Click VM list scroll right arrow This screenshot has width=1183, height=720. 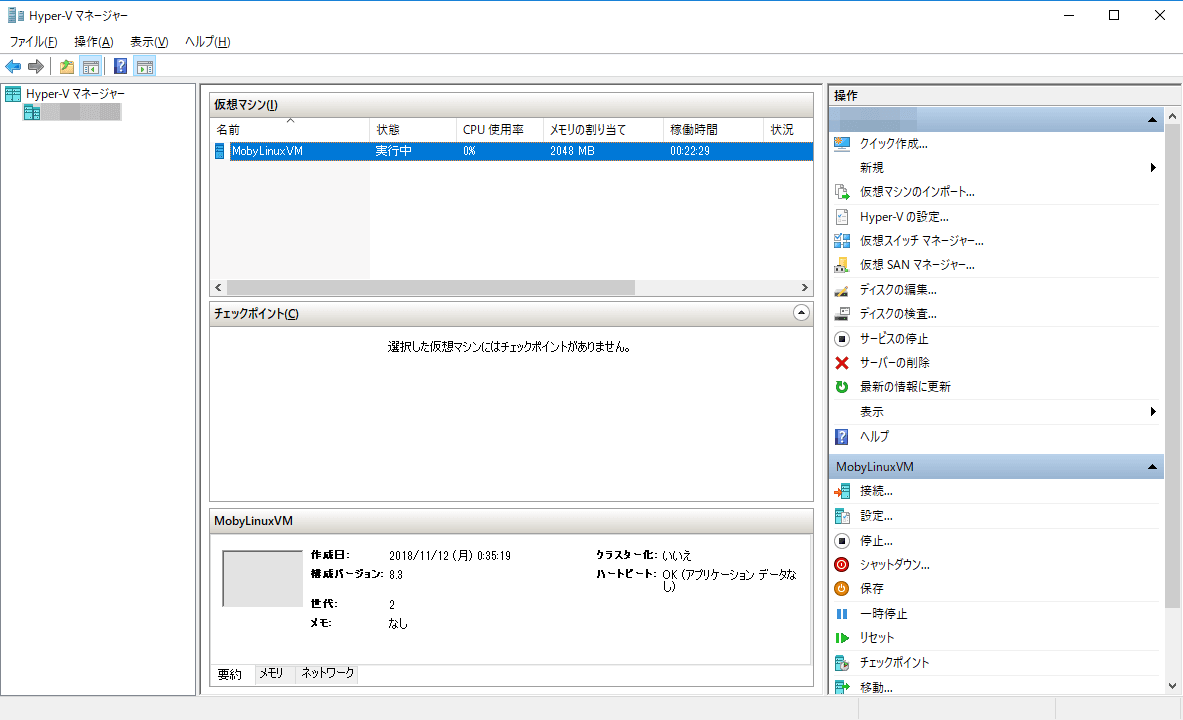804,288
